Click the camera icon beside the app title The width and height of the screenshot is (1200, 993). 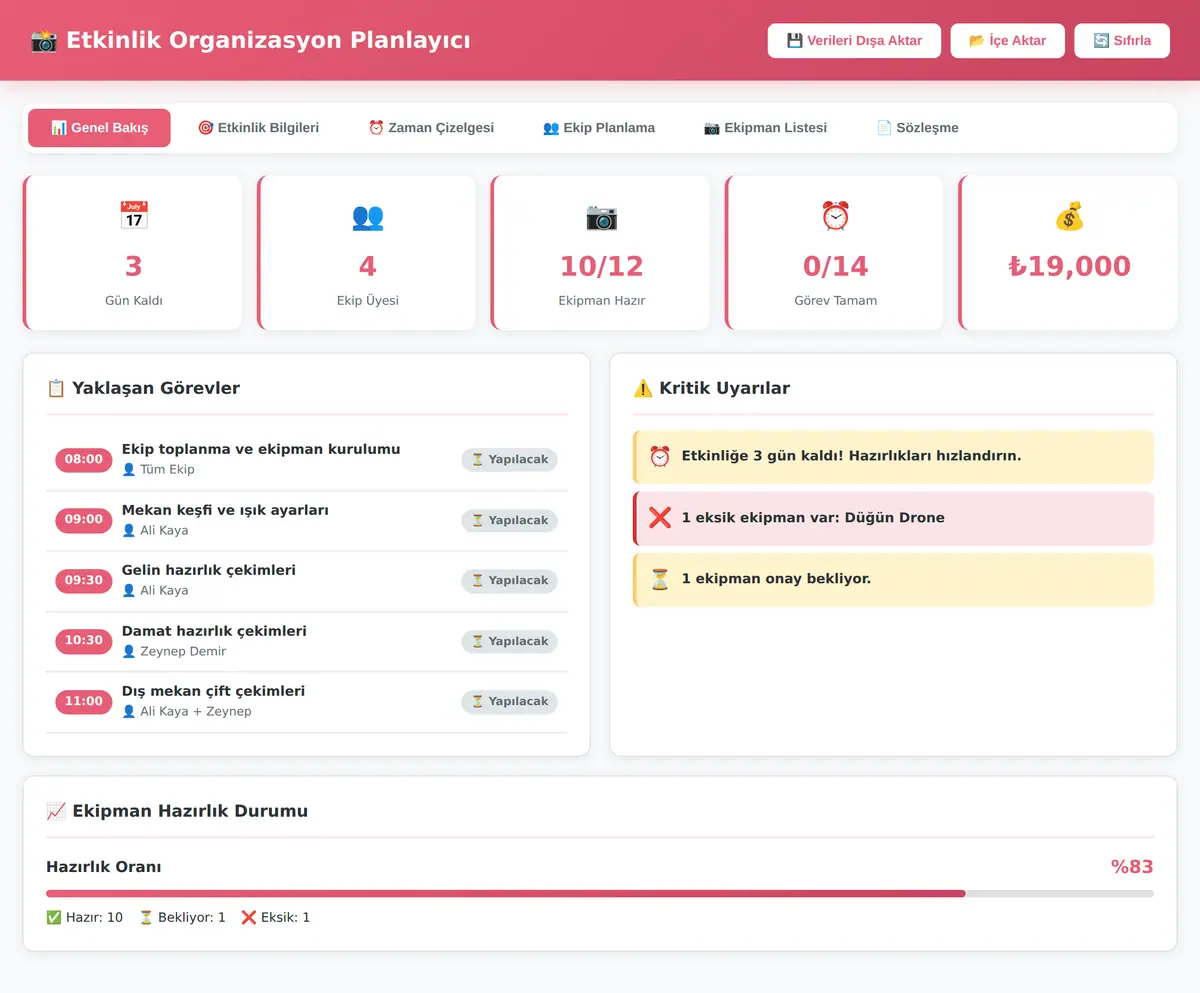[x=44, y=41]
